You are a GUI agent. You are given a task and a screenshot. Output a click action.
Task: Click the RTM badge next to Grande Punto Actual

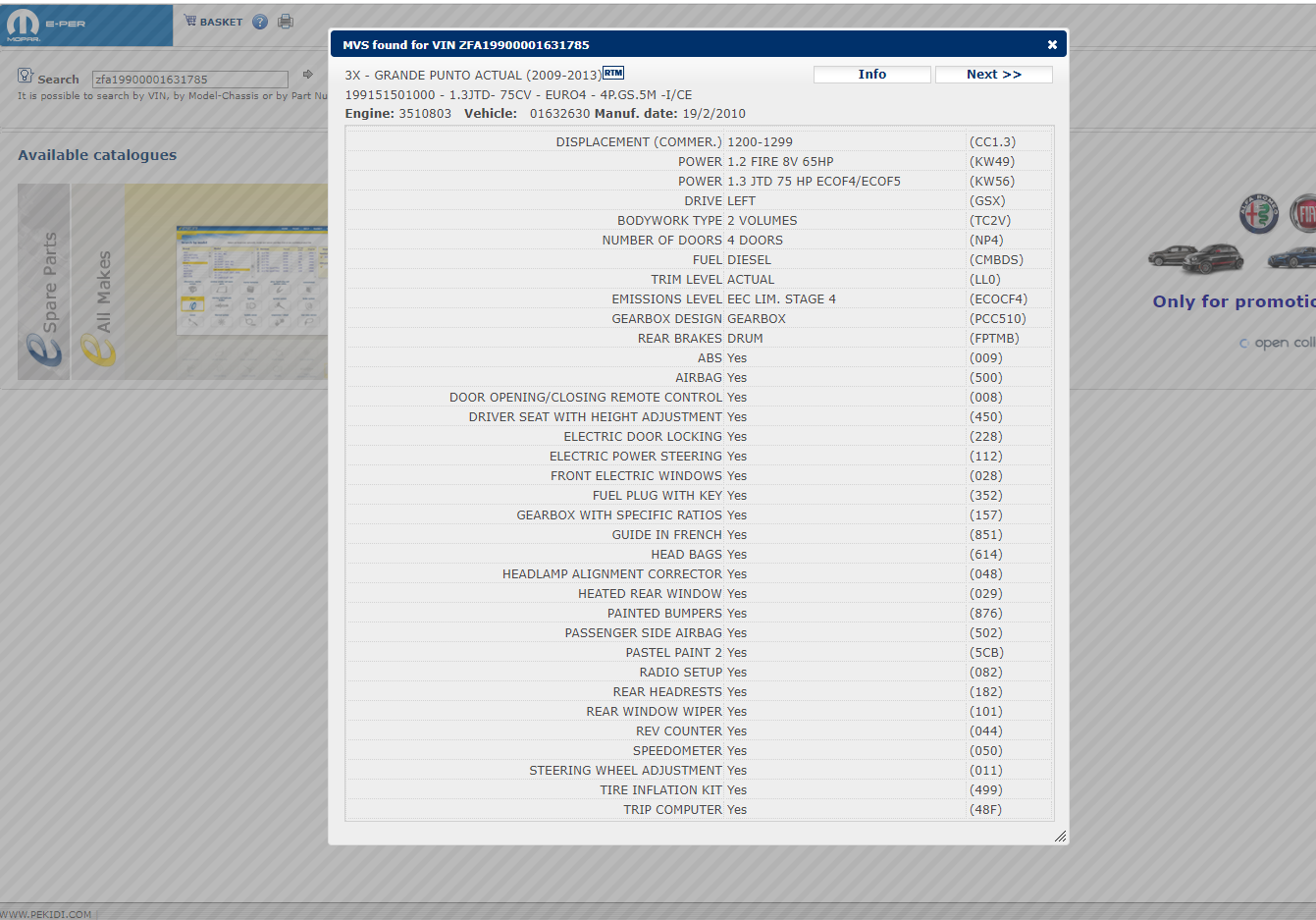point(613,73)
